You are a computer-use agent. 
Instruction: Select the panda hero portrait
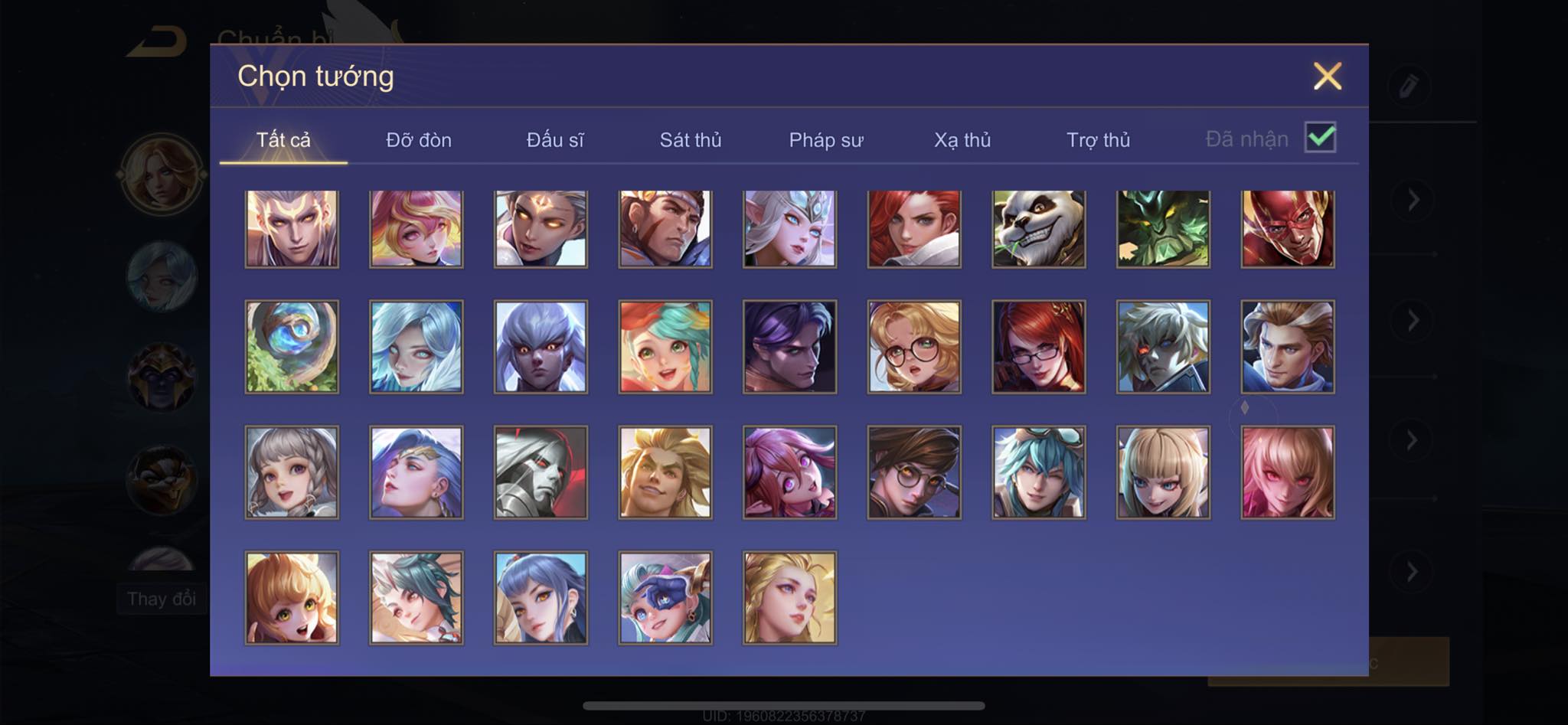point(1038,229)
